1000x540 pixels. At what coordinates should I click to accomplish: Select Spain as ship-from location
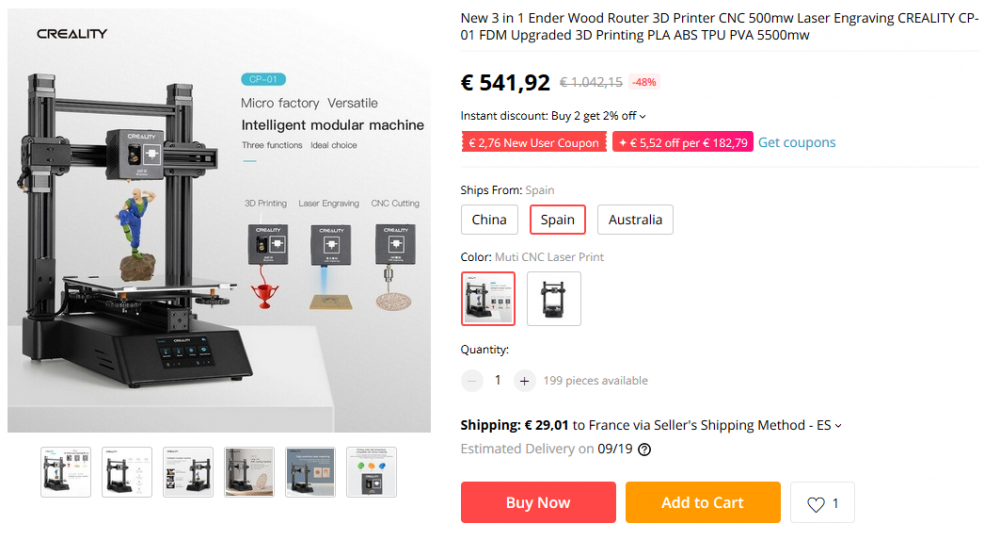tap(557, 220)
